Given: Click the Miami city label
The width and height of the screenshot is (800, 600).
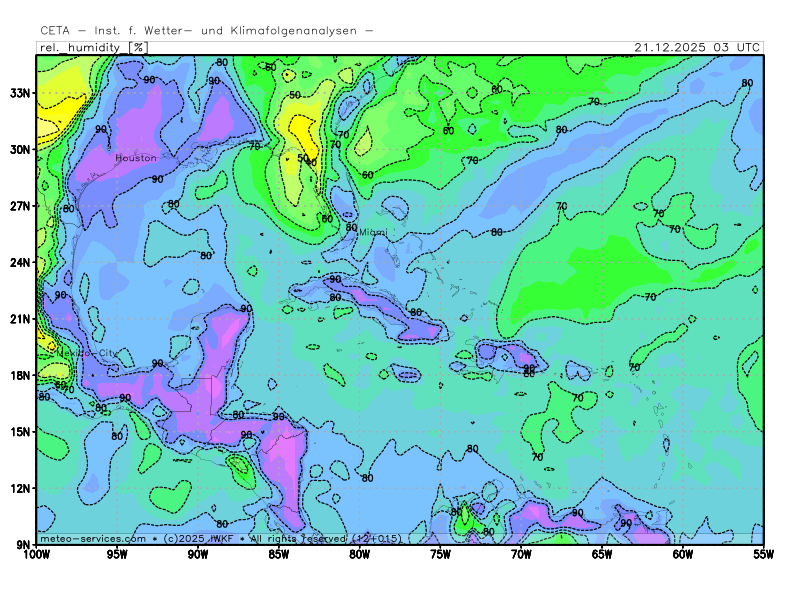Looking at the screenshot, I should (x=372, y=232).
